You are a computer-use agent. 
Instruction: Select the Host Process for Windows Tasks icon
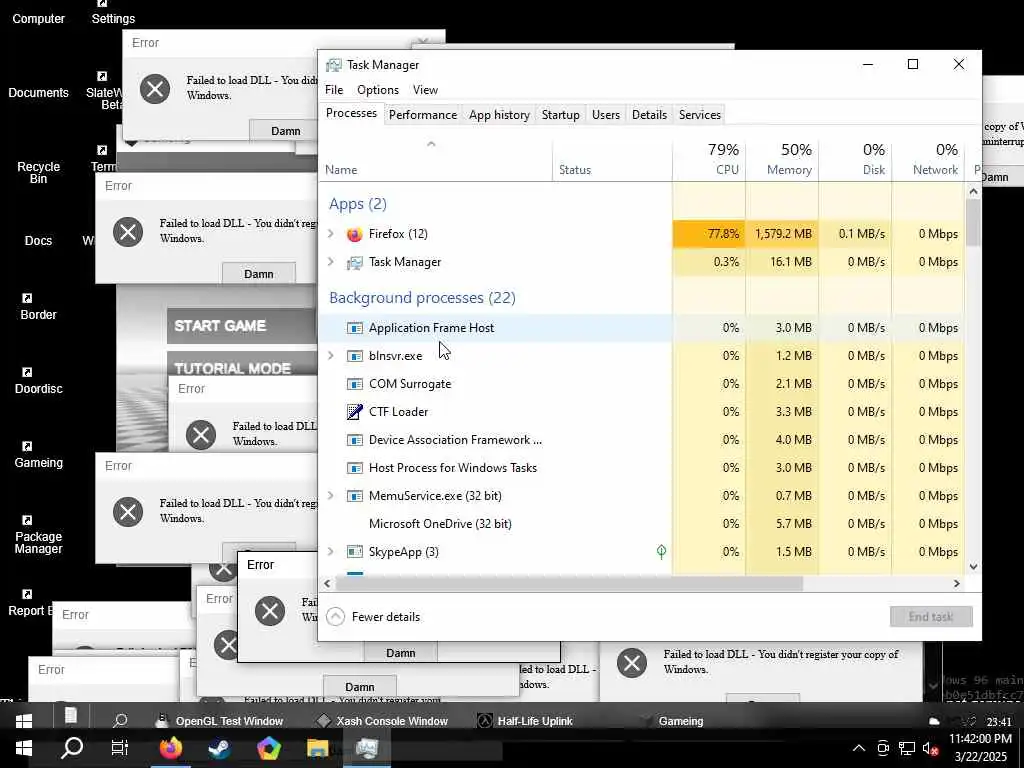[x=355, y=468]
